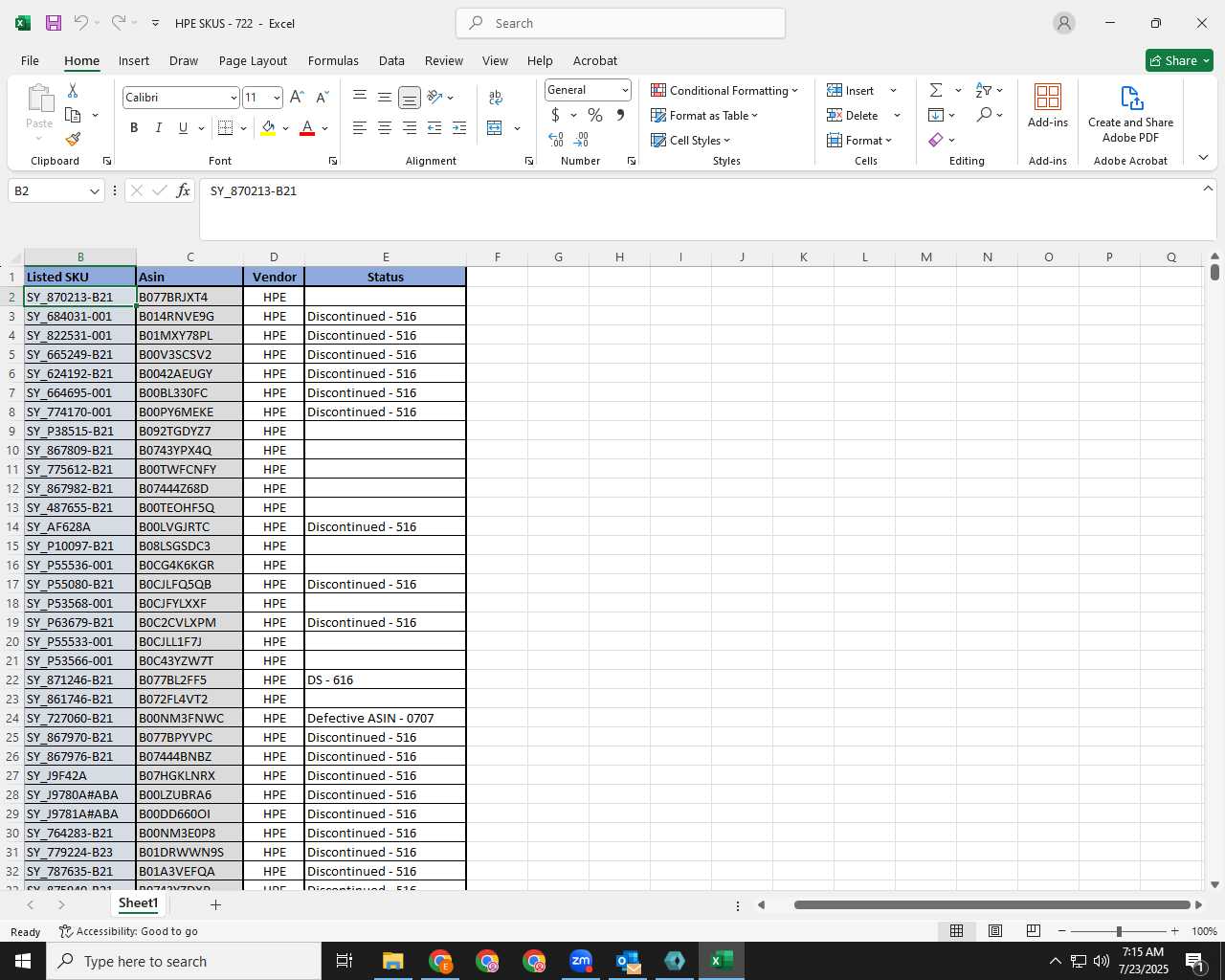
Task: Open the Name Box dropdown arrow
Action: [94, 191]
